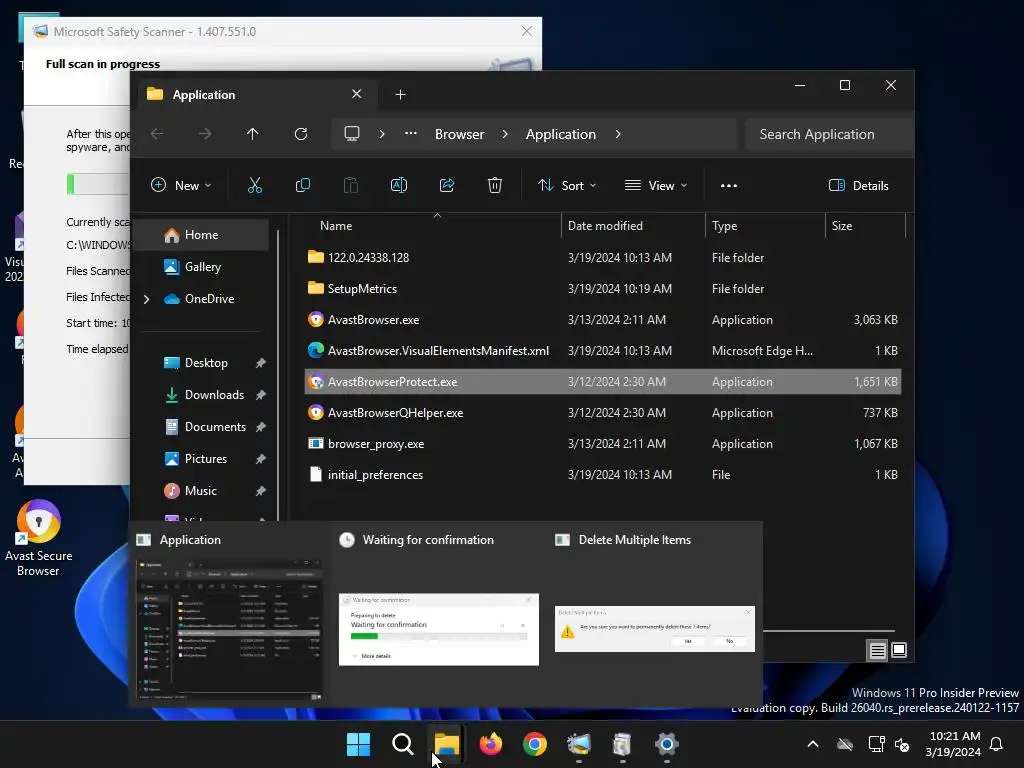The image size is (1024, 768).
Task: Switch to details list view icon
Action: click(x=878, y=650)
